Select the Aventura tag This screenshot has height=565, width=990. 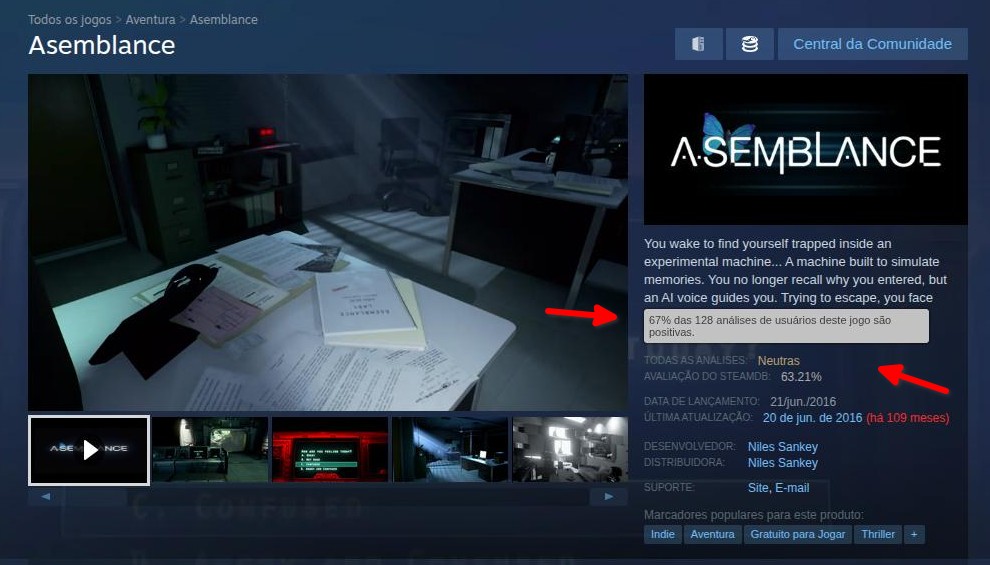712,535
